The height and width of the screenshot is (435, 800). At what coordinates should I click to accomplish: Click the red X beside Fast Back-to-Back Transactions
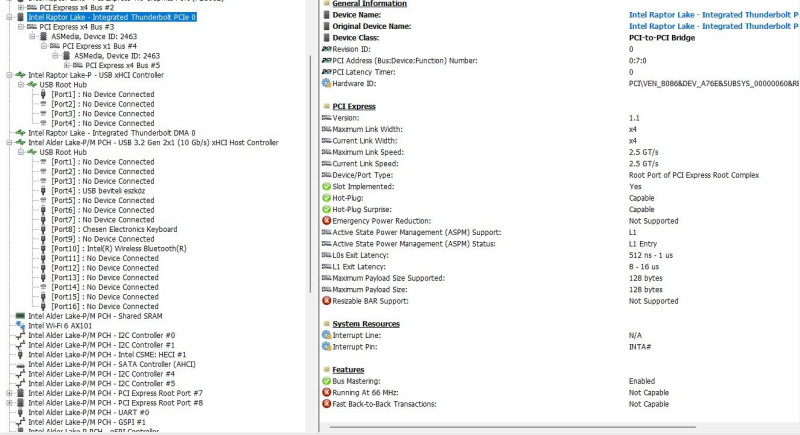pyautogui.click(x=327, y=404)
